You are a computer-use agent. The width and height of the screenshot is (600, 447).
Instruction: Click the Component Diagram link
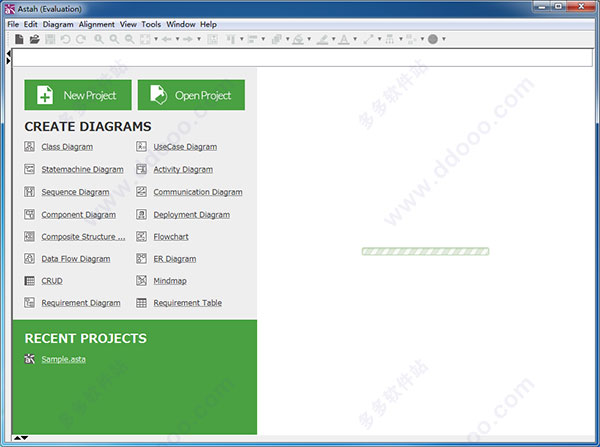[x=78, y=215]
